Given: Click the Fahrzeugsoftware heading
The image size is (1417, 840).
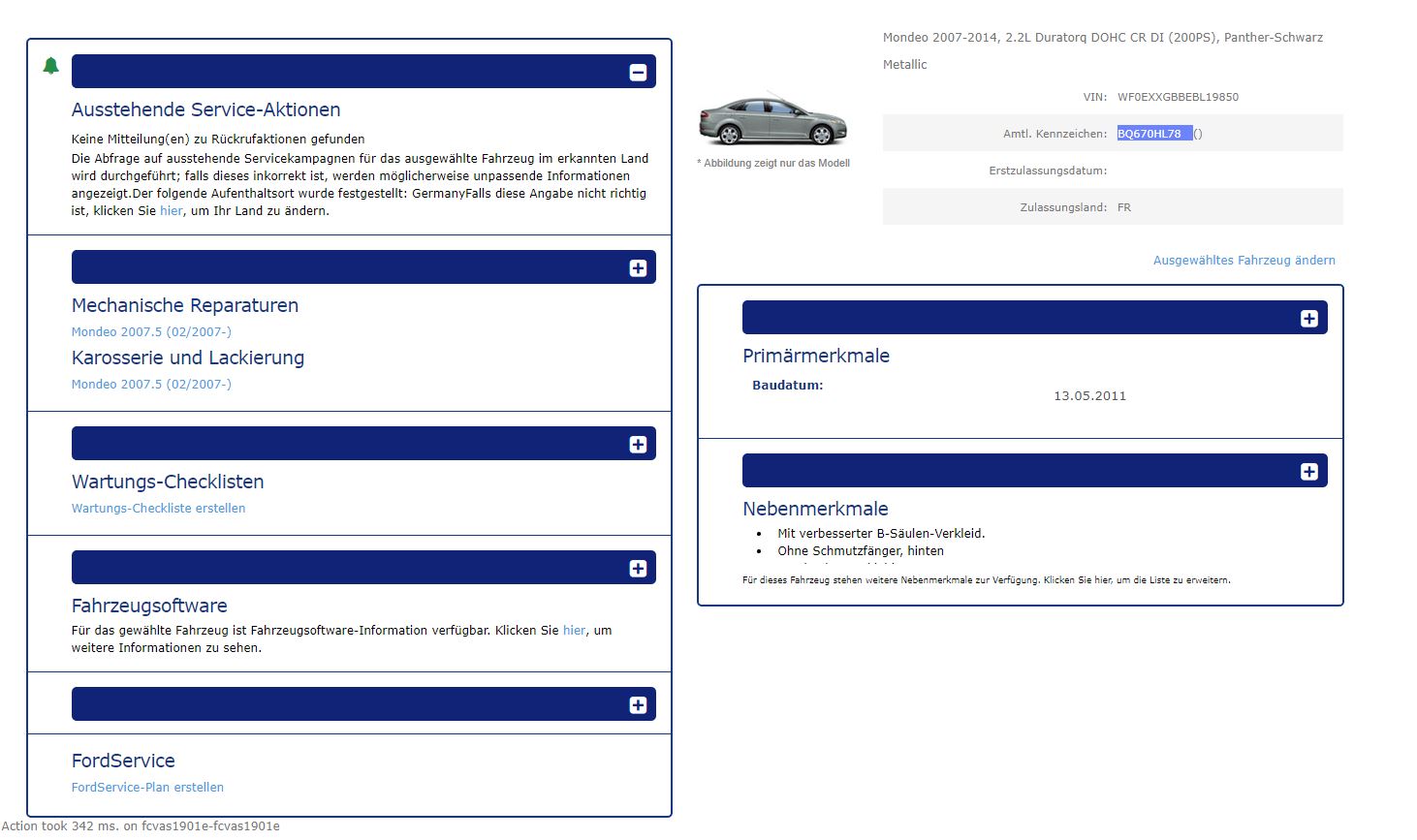Looking at the screenshot, I should click(149, 607).
